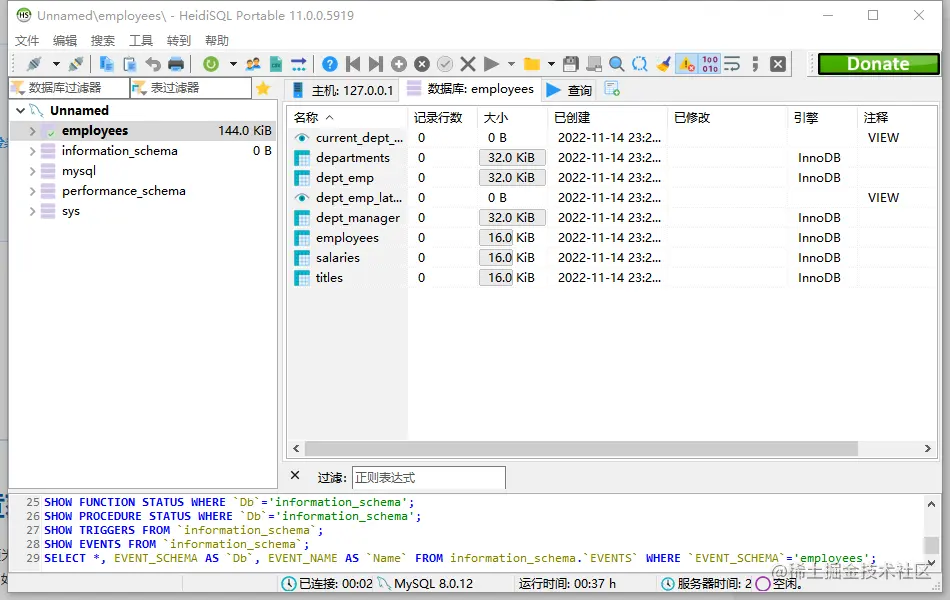The width and height of the screenshot is (950, 600).
Task: Click the favorites star icon
Action: pyautogui.click(x=263, y=88)
